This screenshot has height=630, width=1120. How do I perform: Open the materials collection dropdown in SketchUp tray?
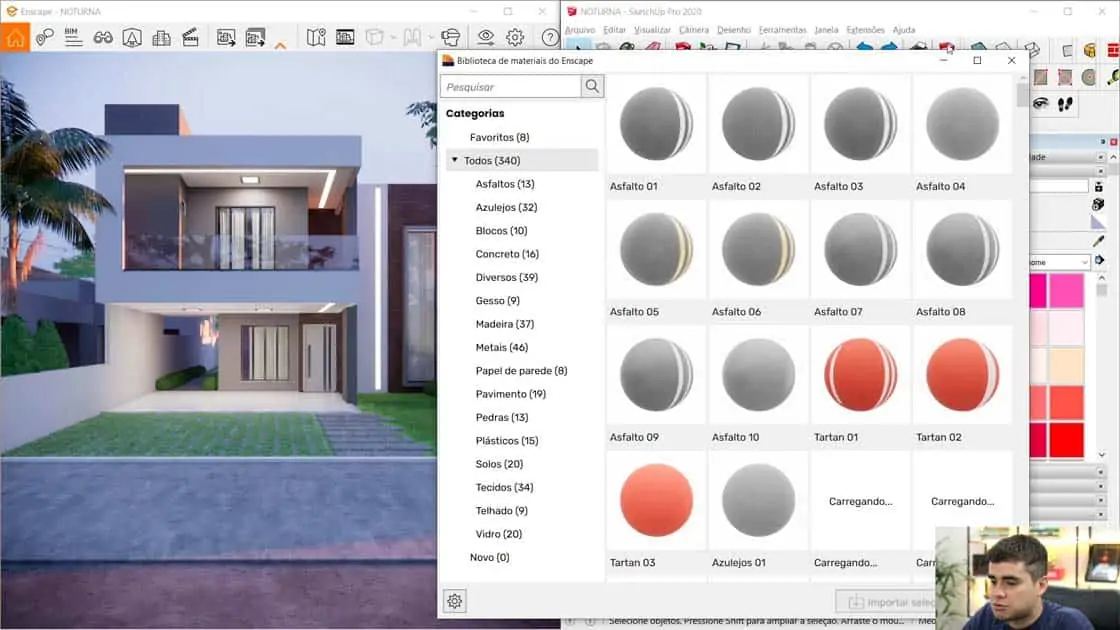click(x=1084, y=262)
